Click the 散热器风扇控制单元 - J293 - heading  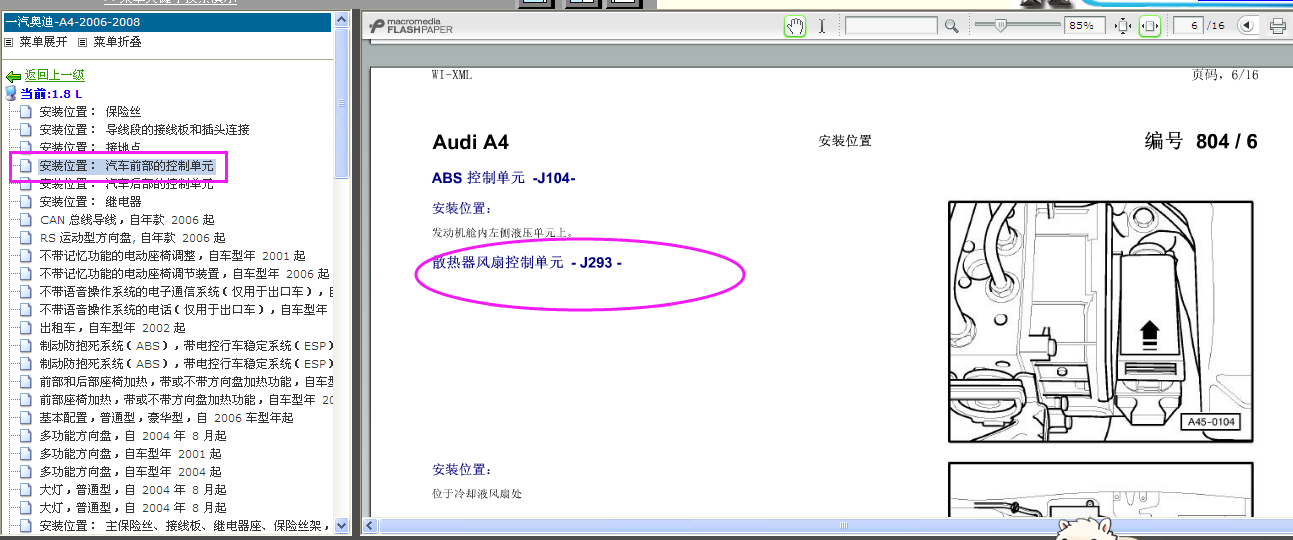tap(527, 263)
